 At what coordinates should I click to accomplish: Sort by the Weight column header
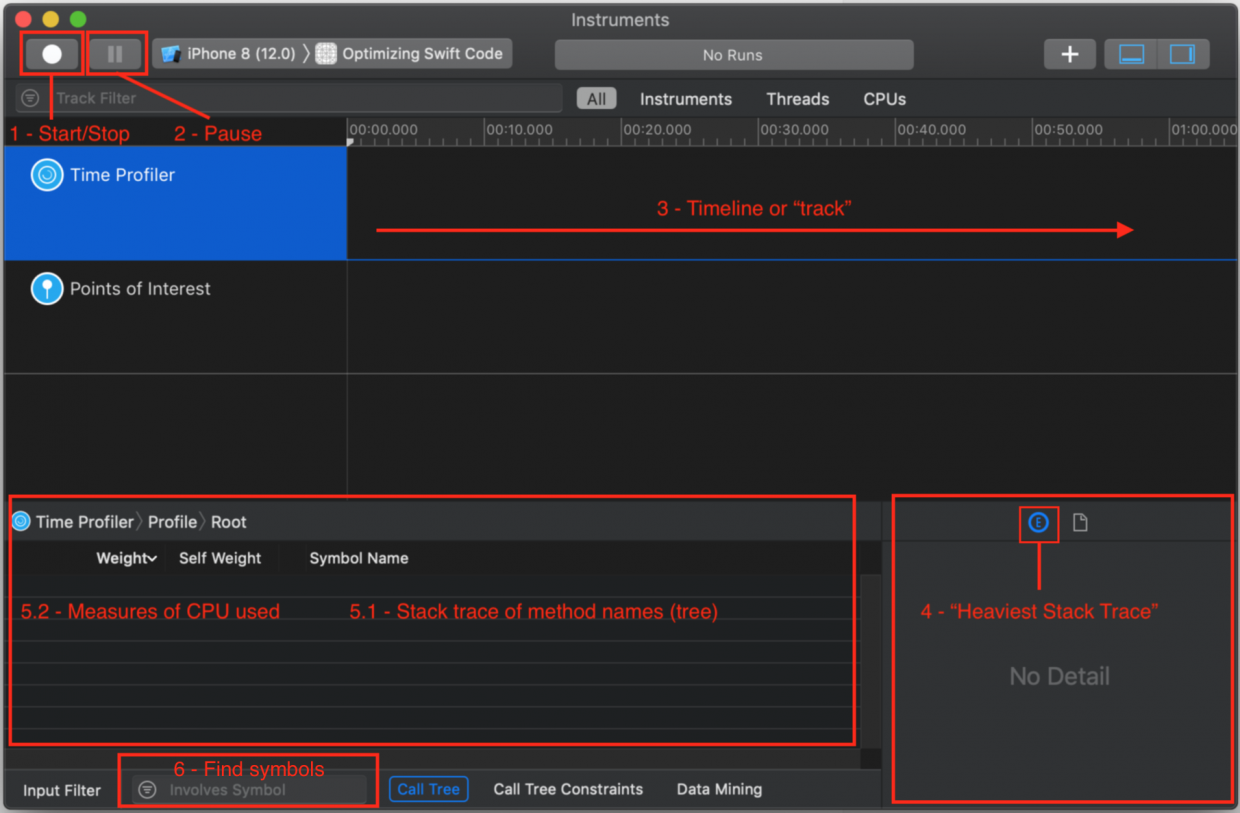click(126, 558)
